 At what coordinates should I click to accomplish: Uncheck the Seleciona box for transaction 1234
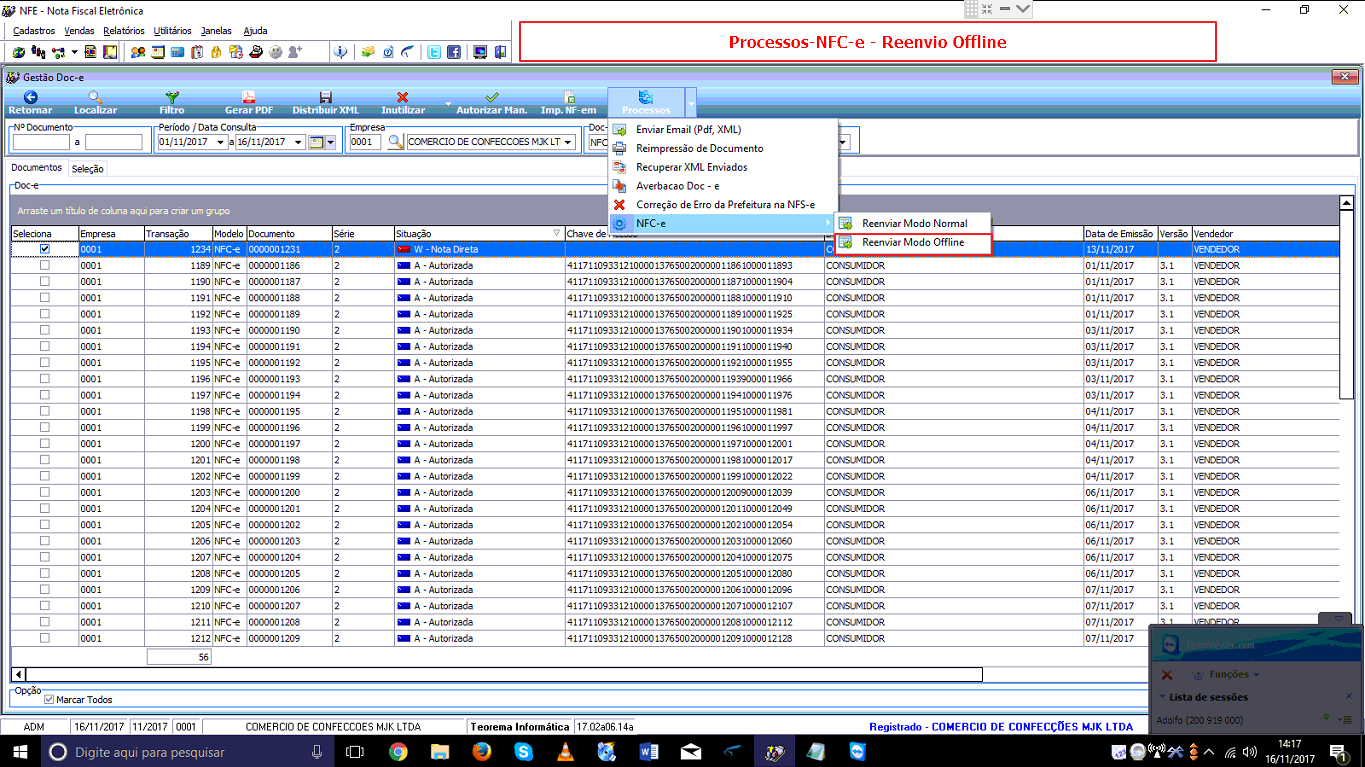[x=44, y=249]
